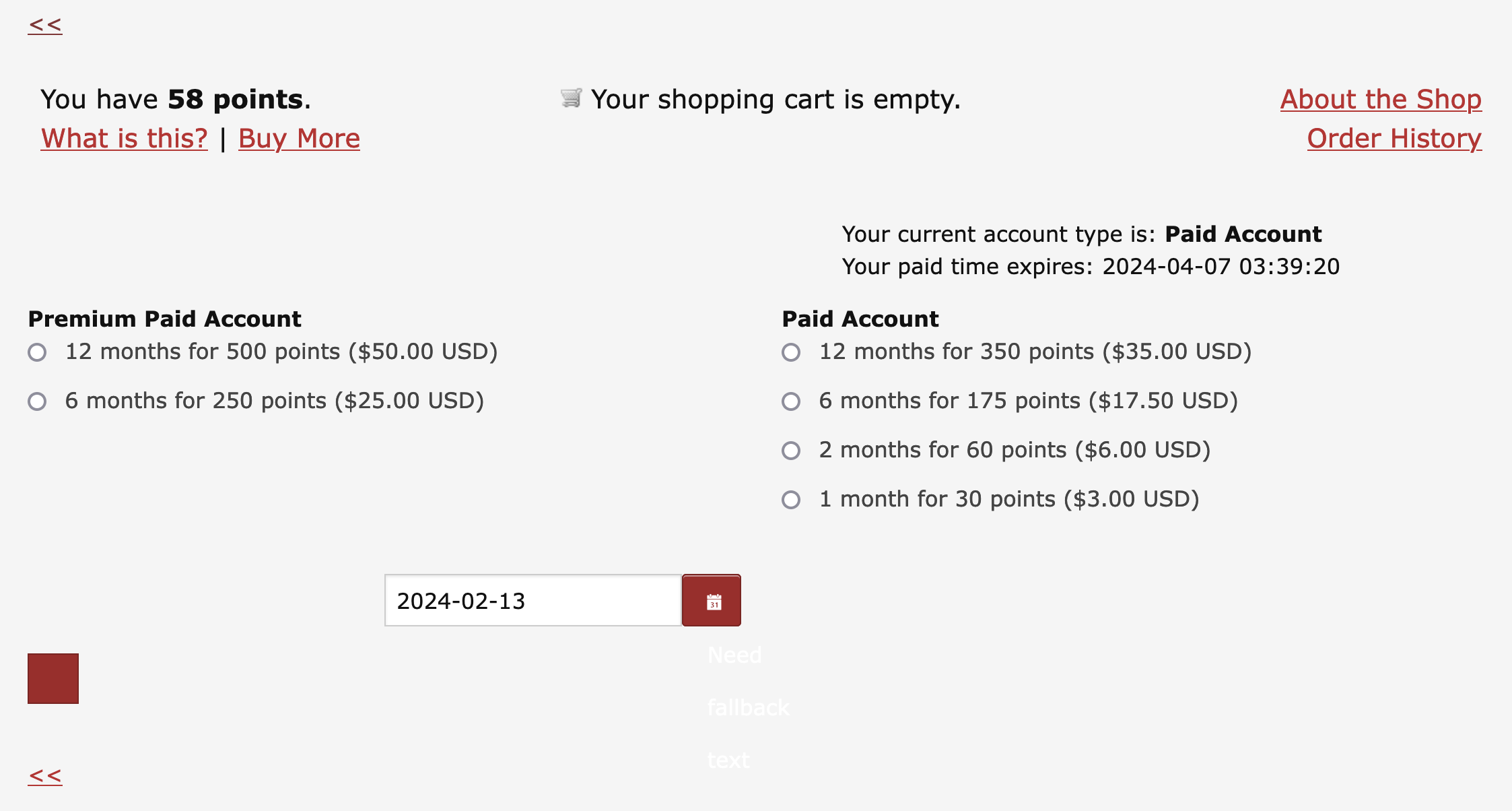The width and height of the screenshot is (1512, 811).
Task: Go back using the top << link
Action: pos(45,26)
